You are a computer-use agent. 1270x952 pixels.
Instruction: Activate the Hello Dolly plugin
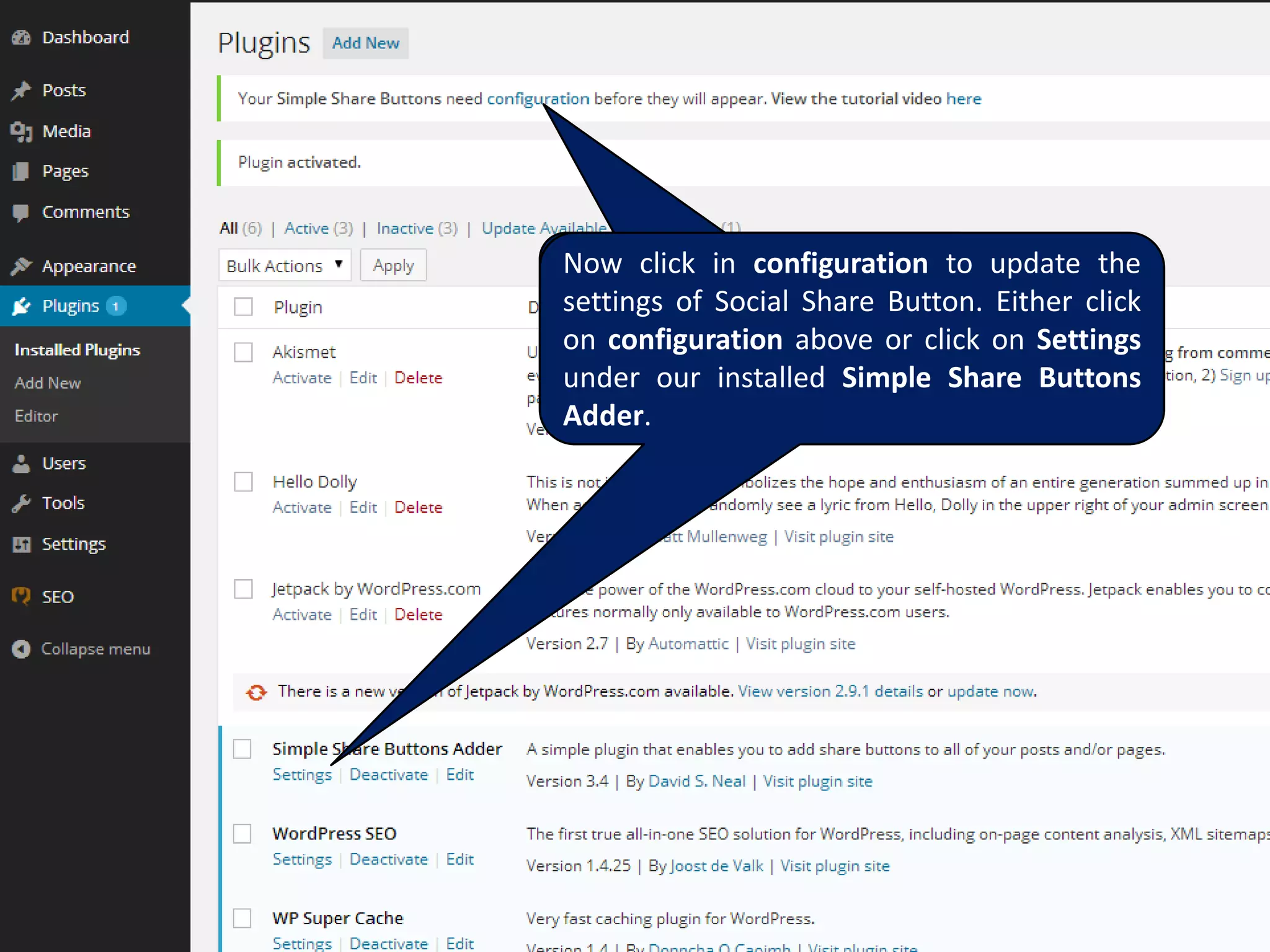tap(302, 508)
